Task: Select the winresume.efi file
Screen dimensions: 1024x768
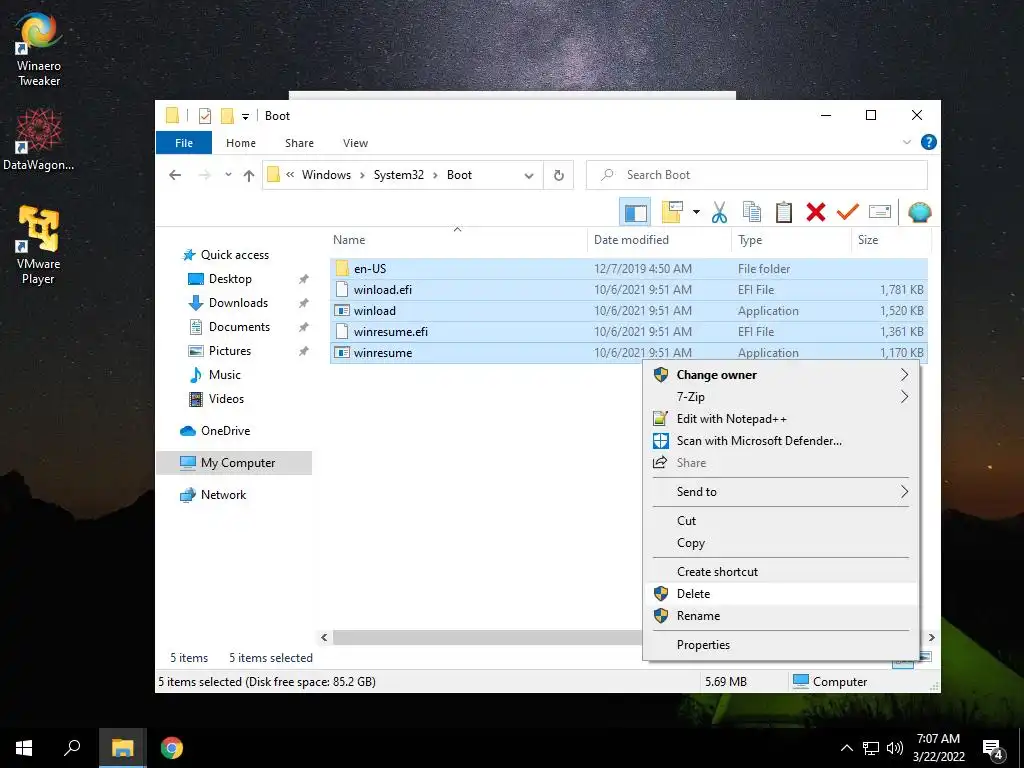Action: 628,332
